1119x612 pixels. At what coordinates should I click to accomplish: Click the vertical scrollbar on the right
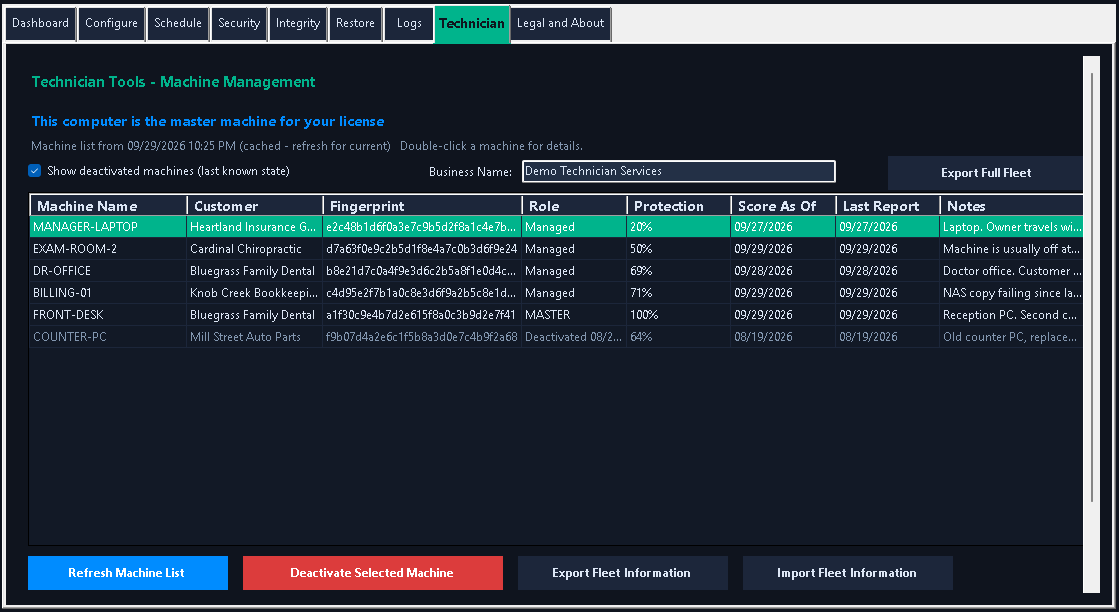click(1091, 325)
